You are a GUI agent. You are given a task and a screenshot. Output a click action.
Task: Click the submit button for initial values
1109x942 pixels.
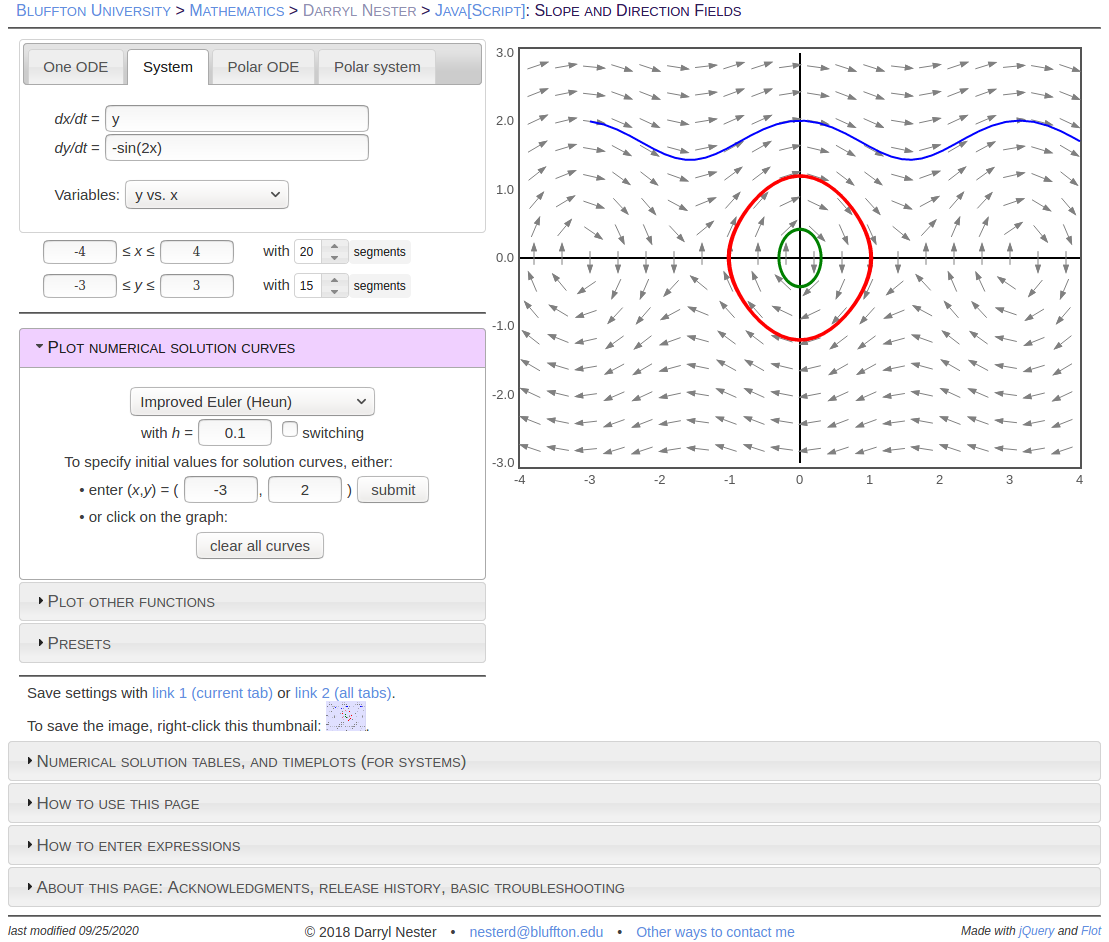tap(393, 489)
